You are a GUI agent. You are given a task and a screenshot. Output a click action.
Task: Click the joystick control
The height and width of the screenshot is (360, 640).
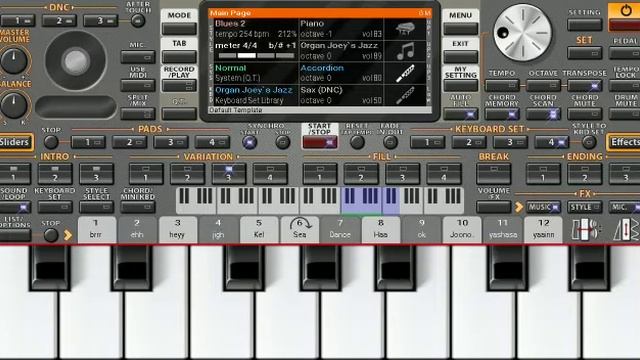76,61
